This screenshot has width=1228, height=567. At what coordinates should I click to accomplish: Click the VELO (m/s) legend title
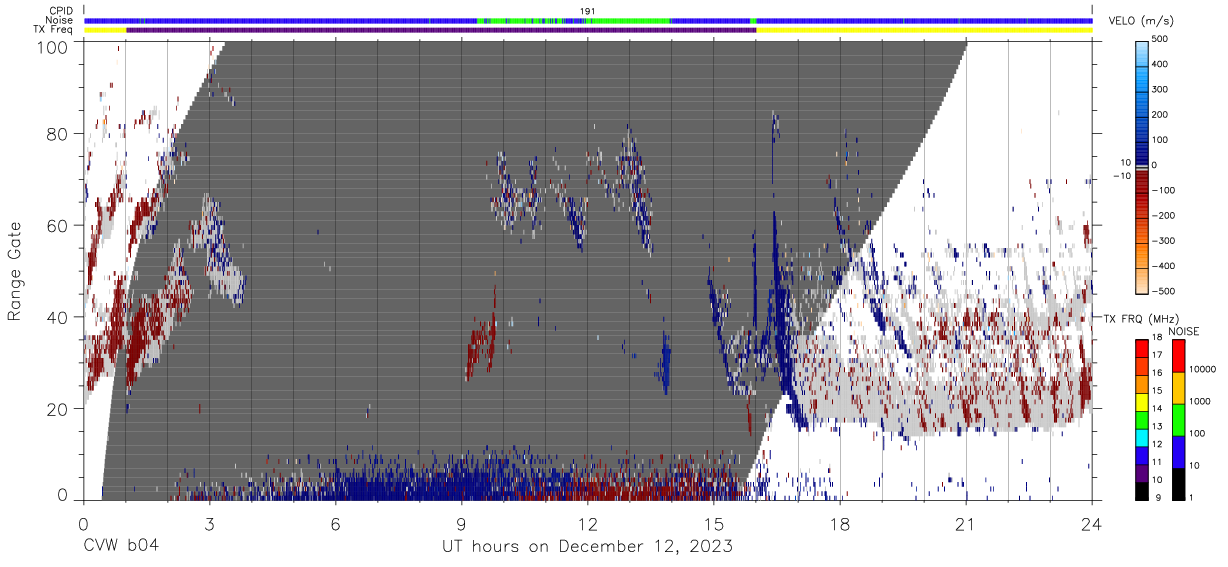click(x=1141, y=21)
